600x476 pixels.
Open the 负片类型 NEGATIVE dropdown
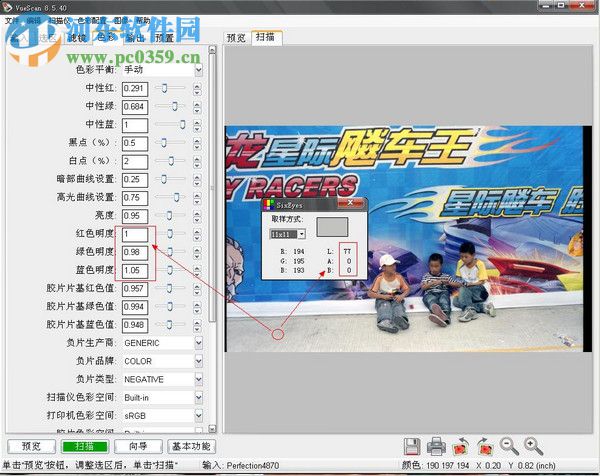(x=199, y=379)
